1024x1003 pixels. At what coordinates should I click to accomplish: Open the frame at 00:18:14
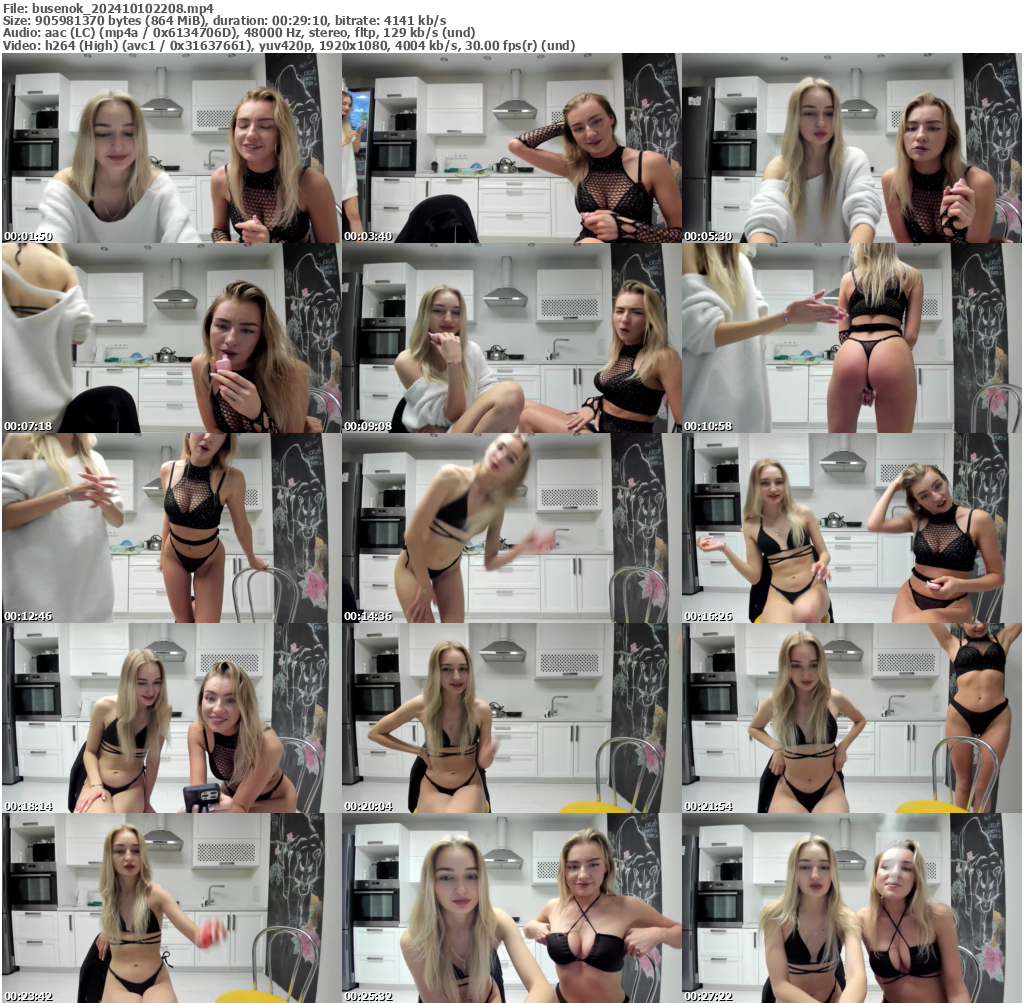(170, 716)
